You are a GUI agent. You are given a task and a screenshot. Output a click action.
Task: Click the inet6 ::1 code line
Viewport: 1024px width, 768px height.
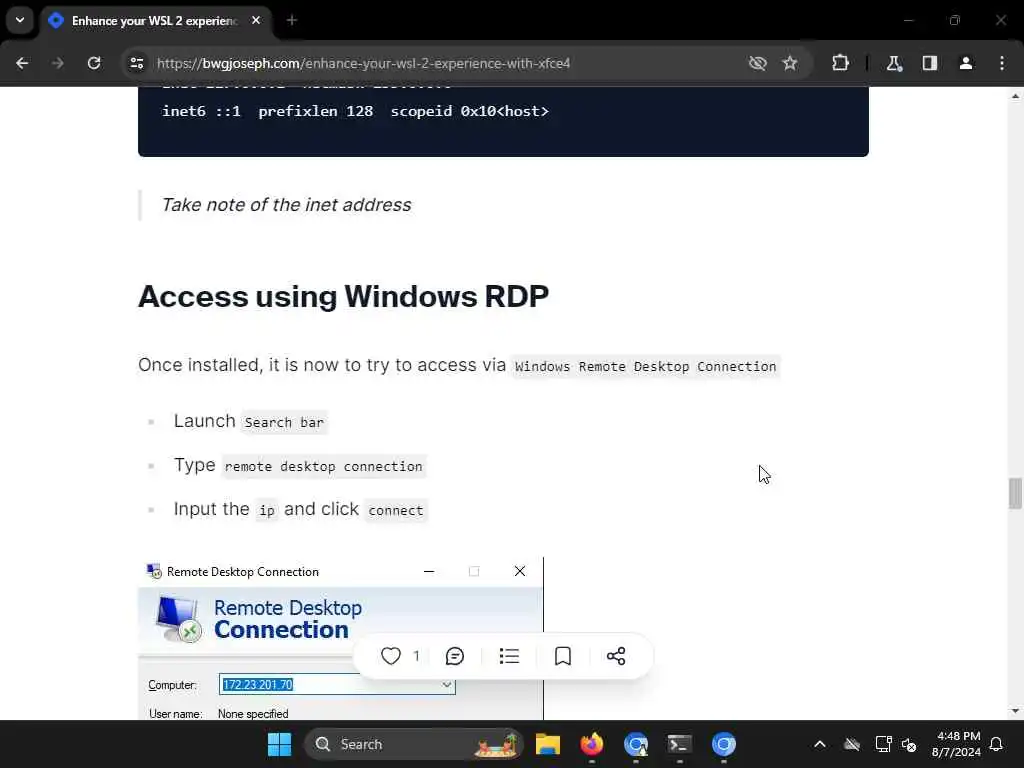(x=355, y=111)
